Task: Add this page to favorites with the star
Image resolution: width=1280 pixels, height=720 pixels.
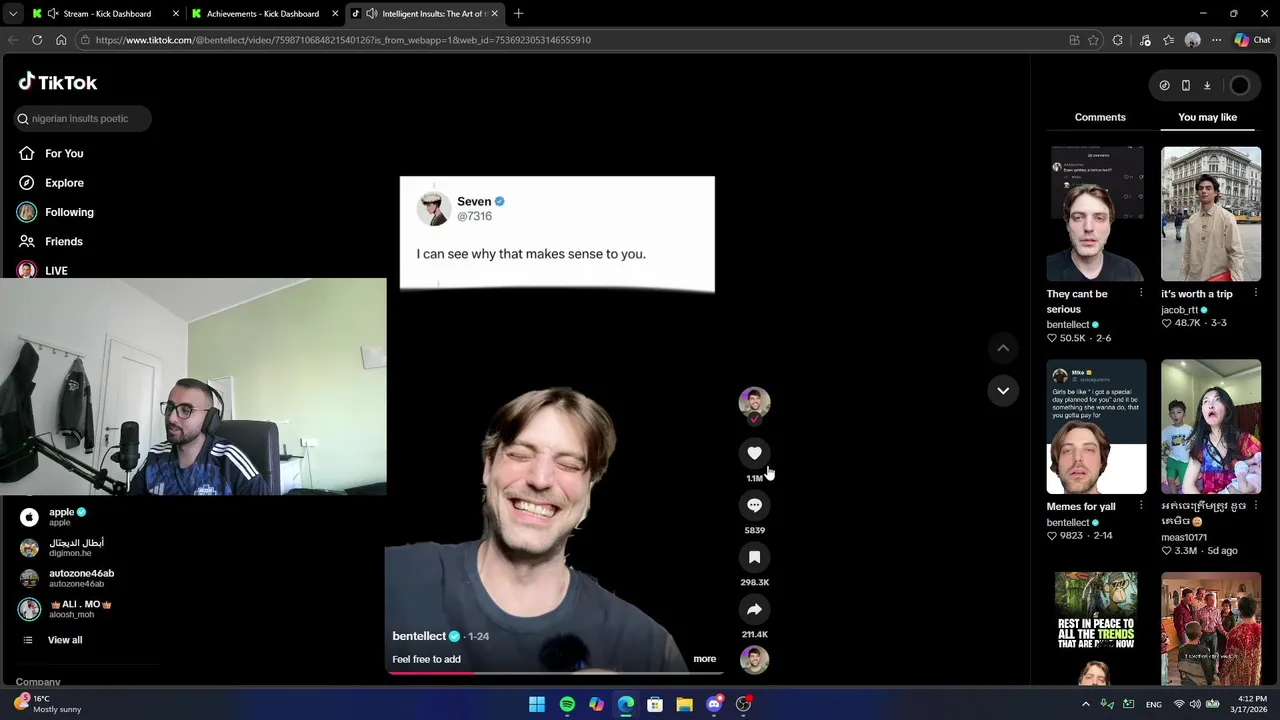Action: pos(1093,40)
